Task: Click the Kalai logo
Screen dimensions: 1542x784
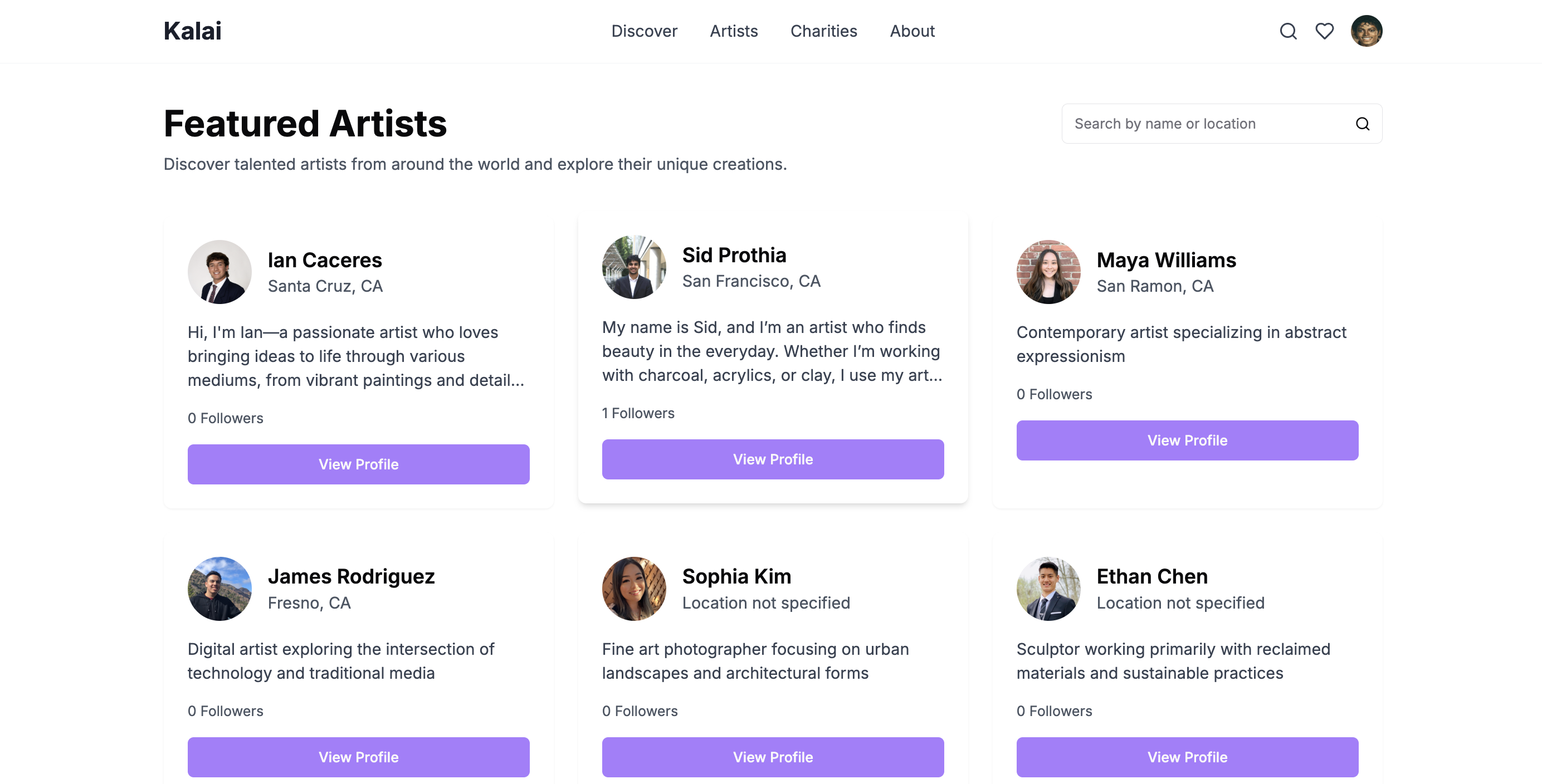Action: coord(192,31)
